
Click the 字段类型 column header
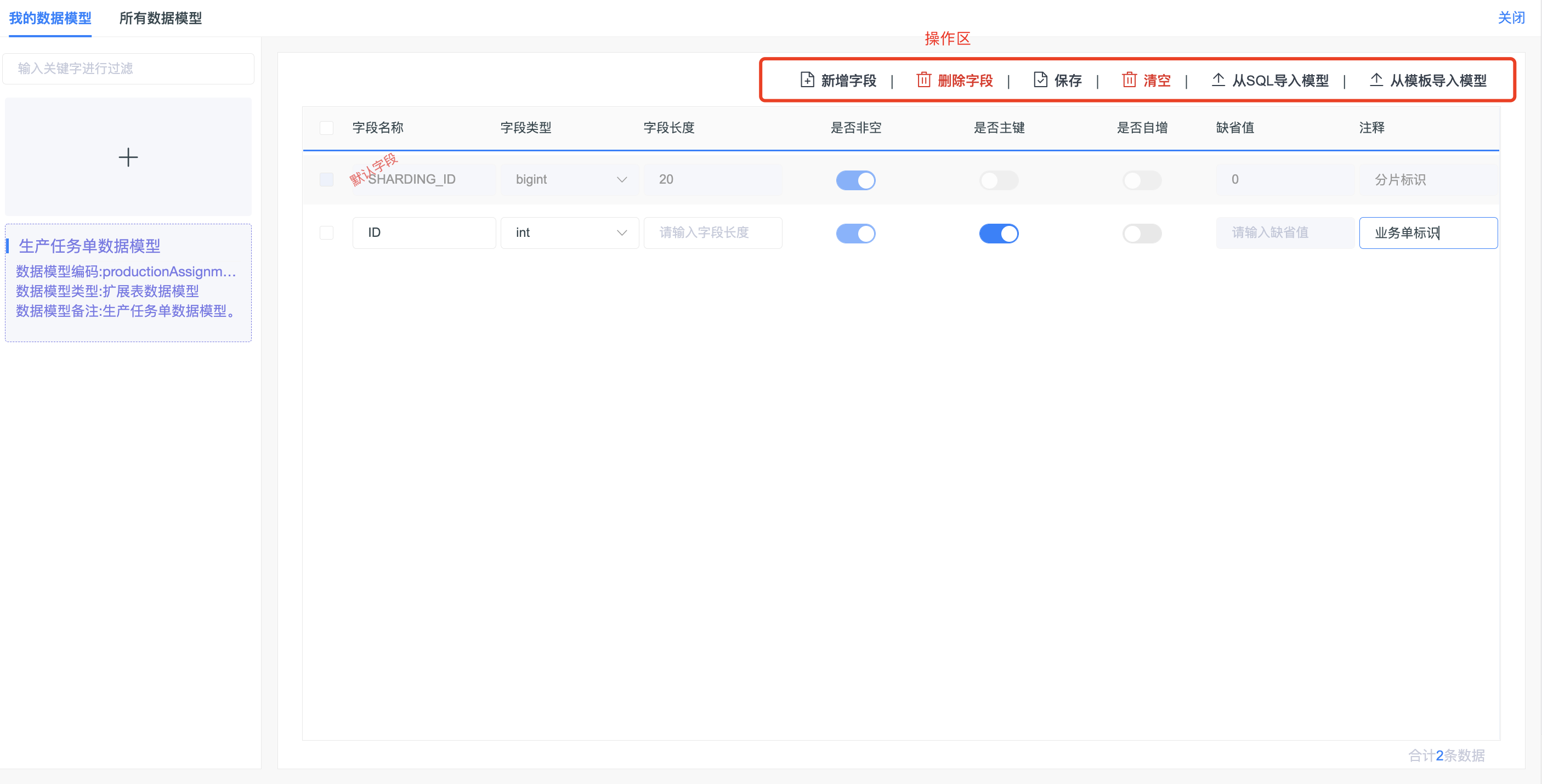525,128
